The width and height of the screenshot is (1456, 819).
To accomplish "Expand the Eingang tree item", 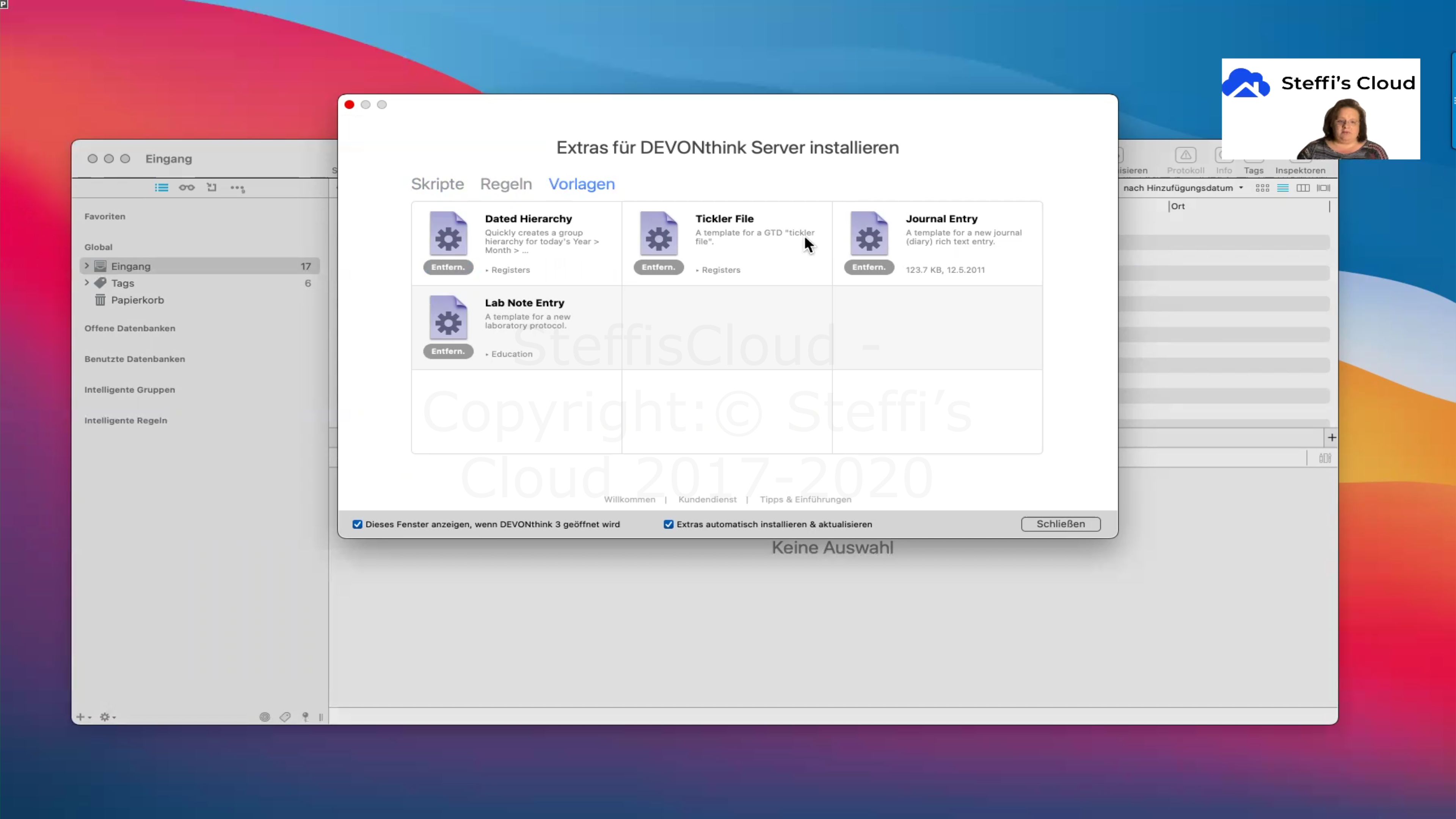I will point(87,266).
